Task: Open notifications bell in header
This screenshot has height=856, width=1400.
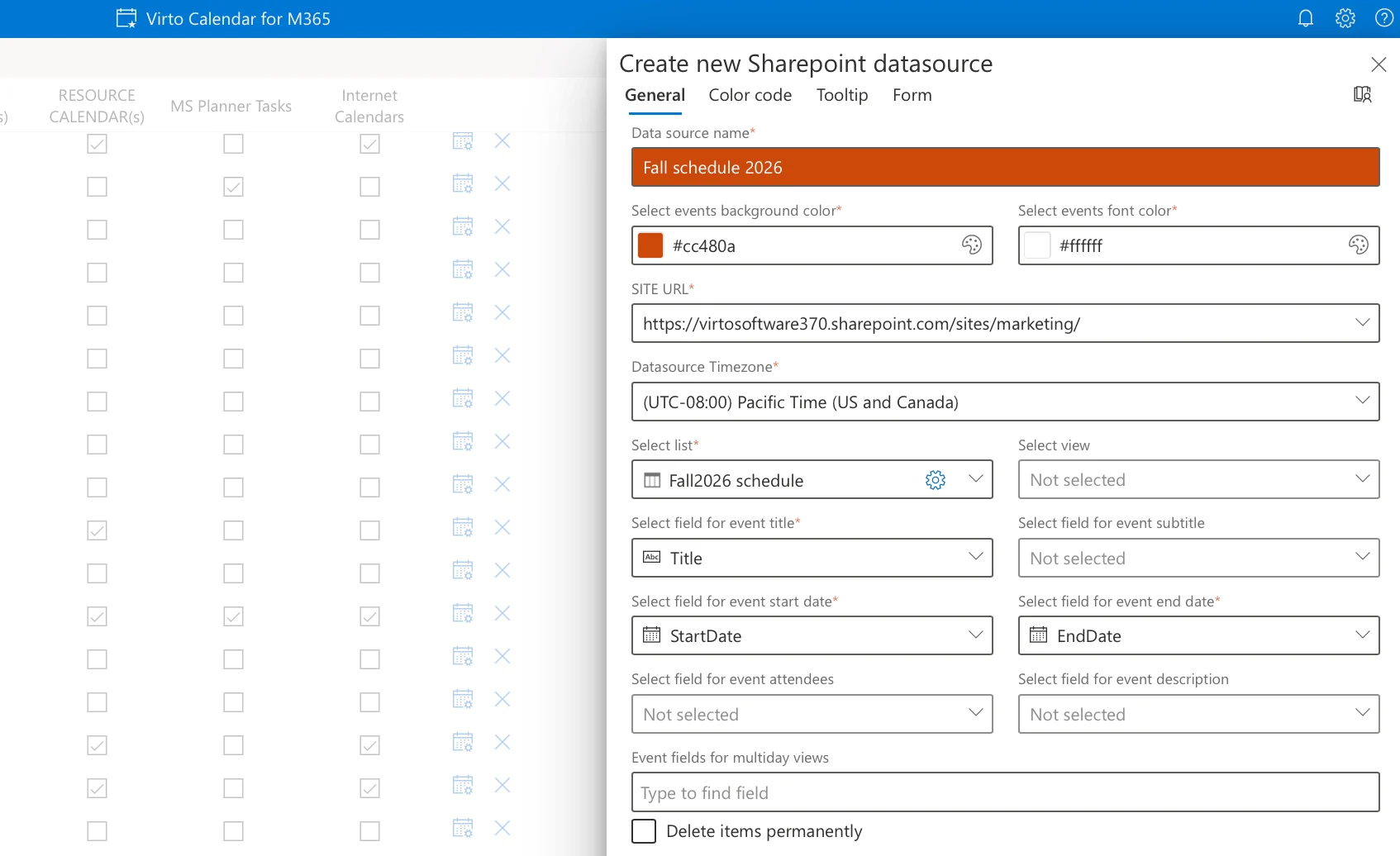Action: tap(1306, 18)
